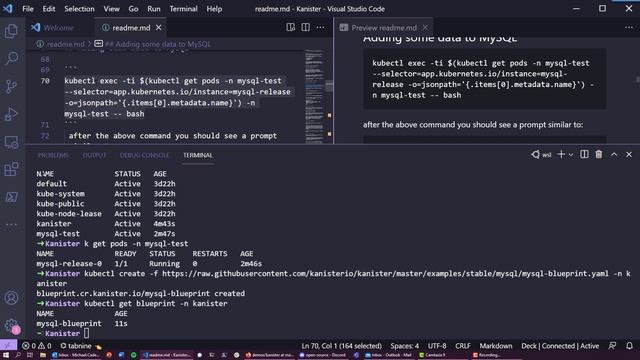Close the terminal panel
Image resolution: width=640 pixels, height=360 pixels.
point(629,154)
